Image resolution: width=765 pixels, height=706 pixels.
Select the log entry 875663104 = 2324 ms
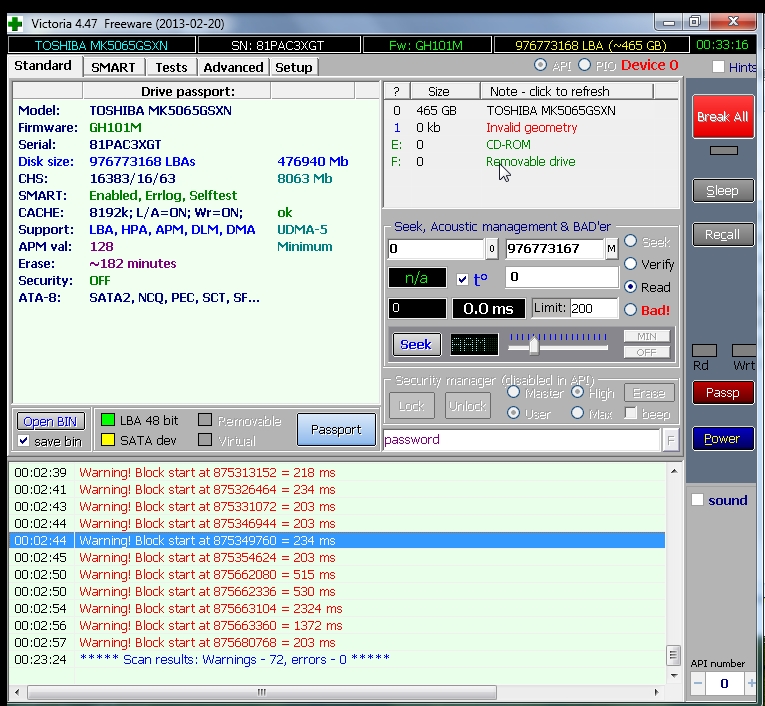[x=337, y=608]
